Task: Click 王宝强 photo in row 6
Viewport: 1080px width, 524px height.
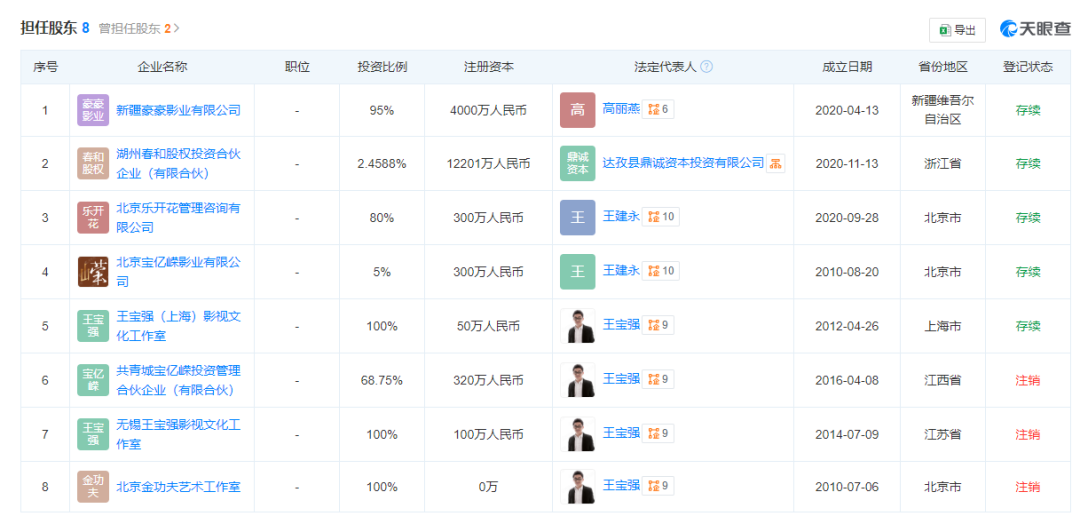Action: click(x=577, y=380)
